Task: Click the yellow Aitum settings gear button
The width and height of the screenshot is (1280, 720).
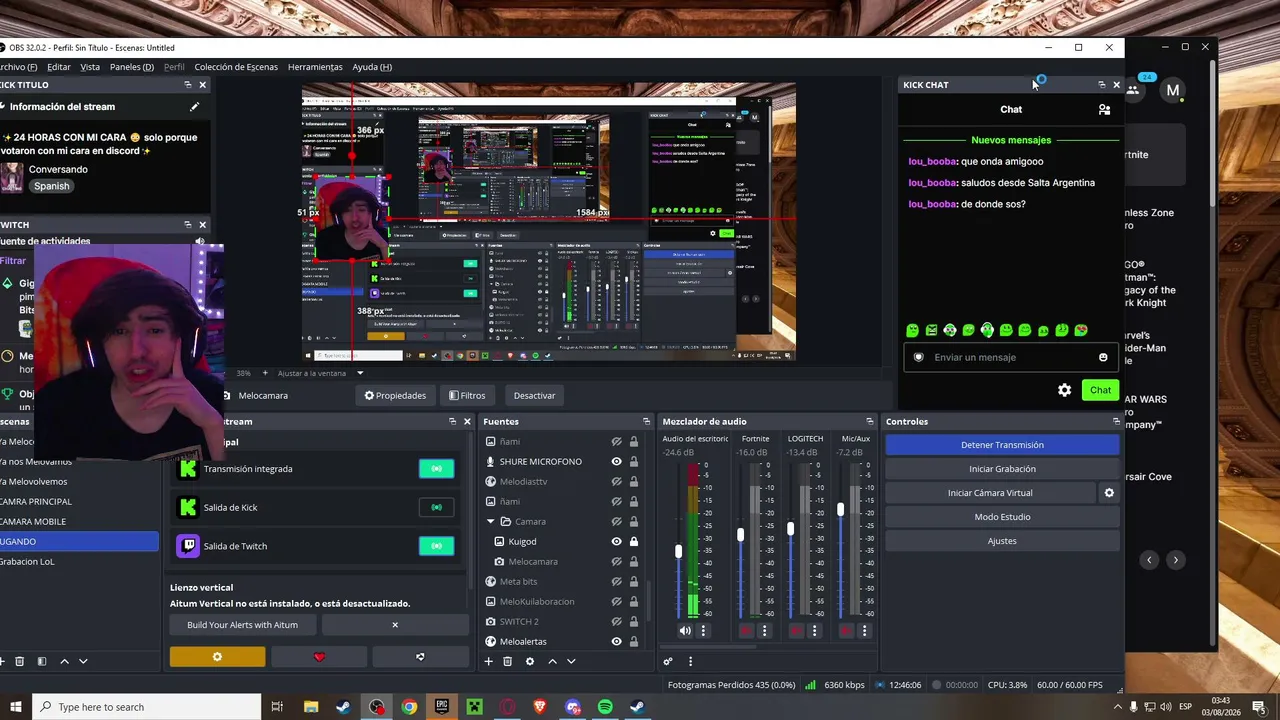Action: pyautogui.click(x=217, y=657)
